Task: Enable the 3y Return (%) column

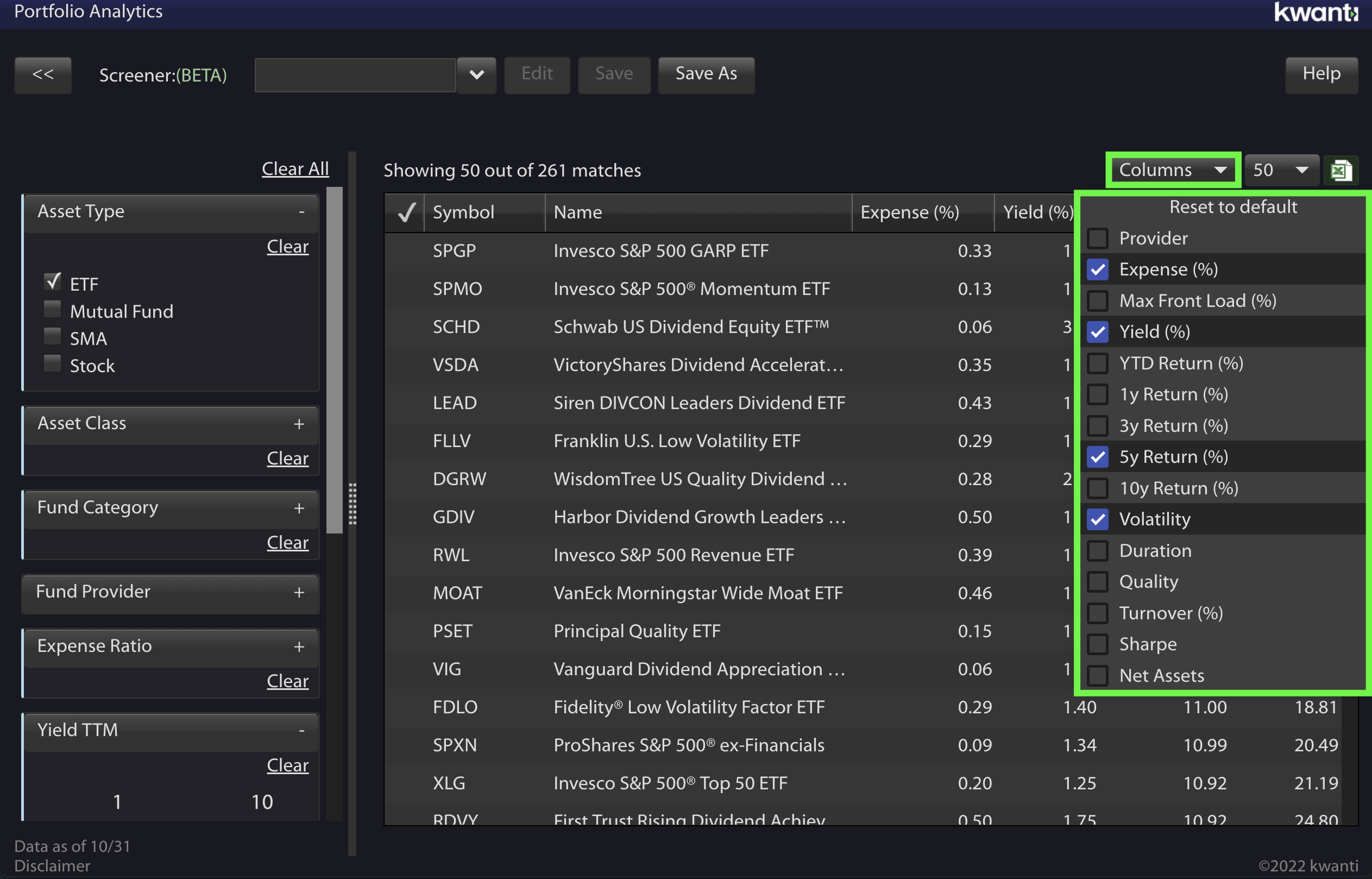Action: point(1098,426)
